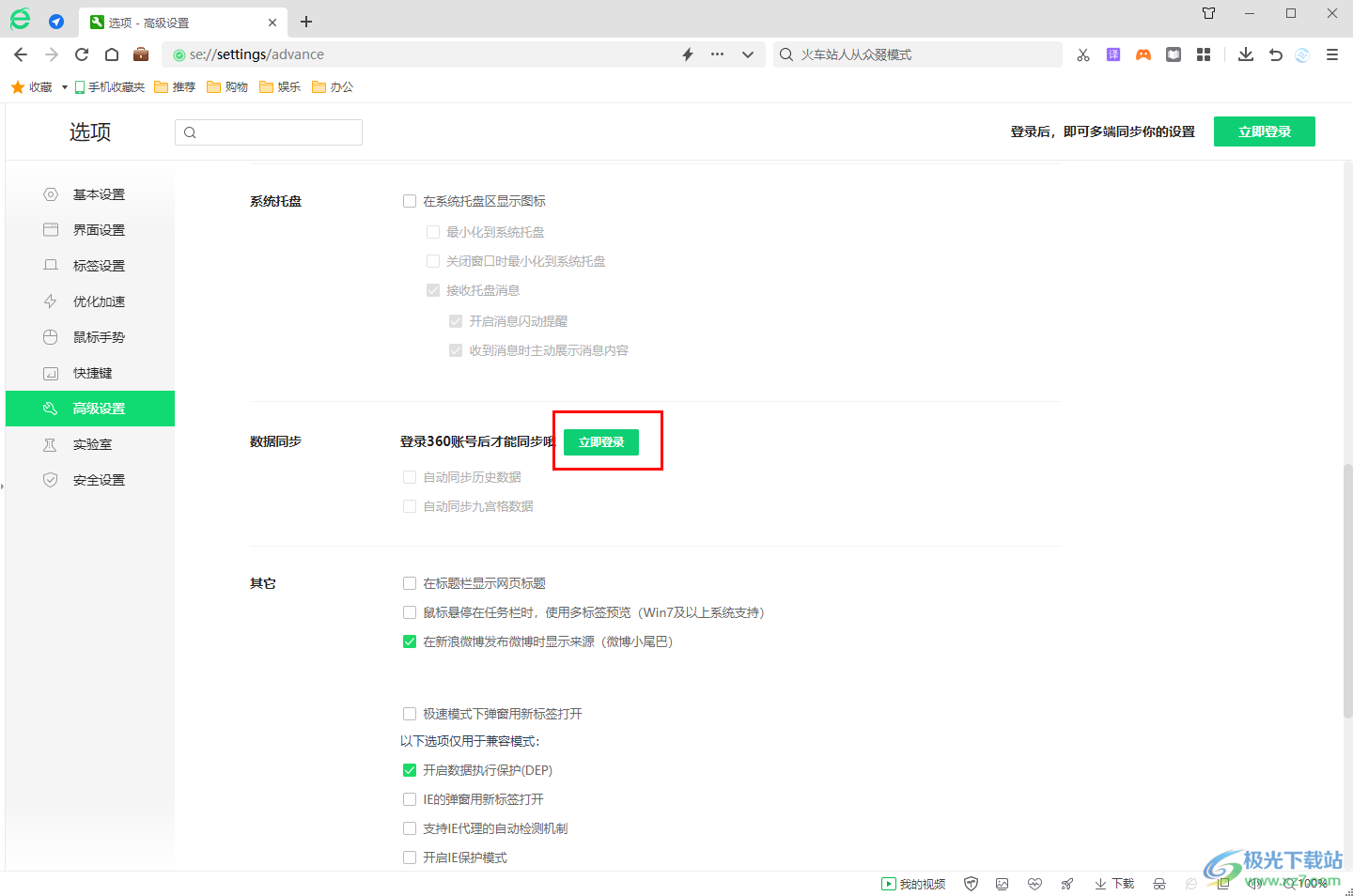Open 我的视频 in status bar
Viewport: 1353px width, 896px height.
913,884
